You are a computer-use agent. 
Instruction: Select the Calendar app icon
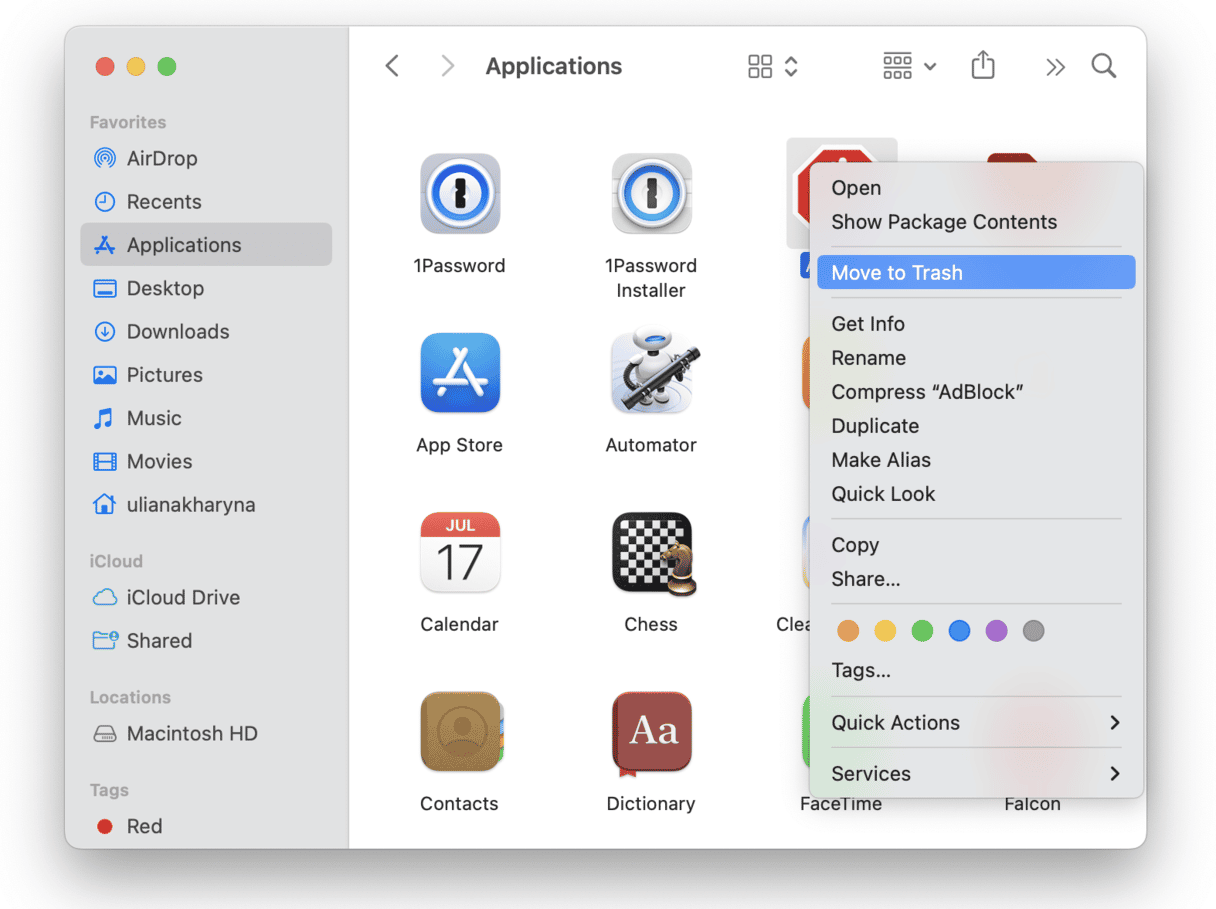(x=459, y=552)
